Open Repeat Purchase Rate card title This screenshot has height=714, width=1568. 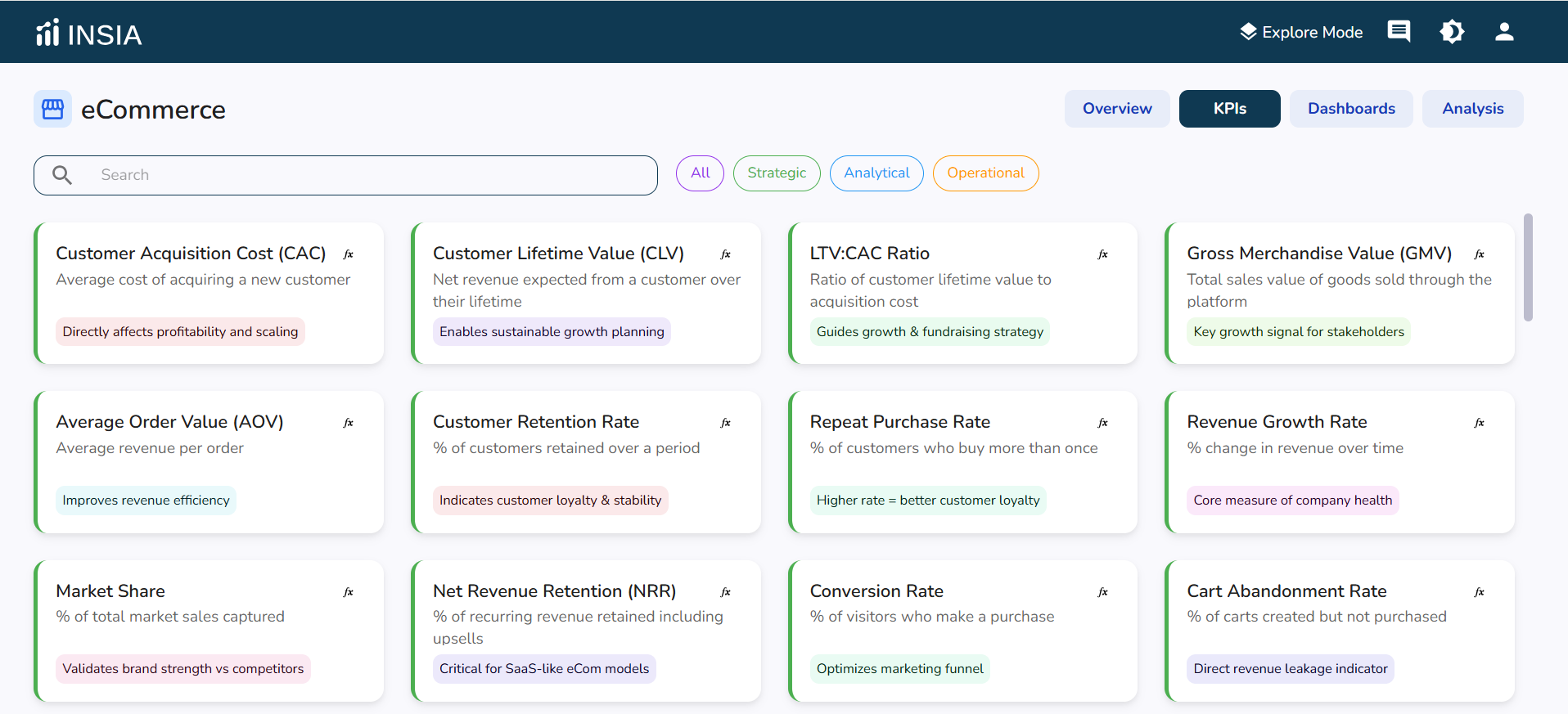click(900, 422)
